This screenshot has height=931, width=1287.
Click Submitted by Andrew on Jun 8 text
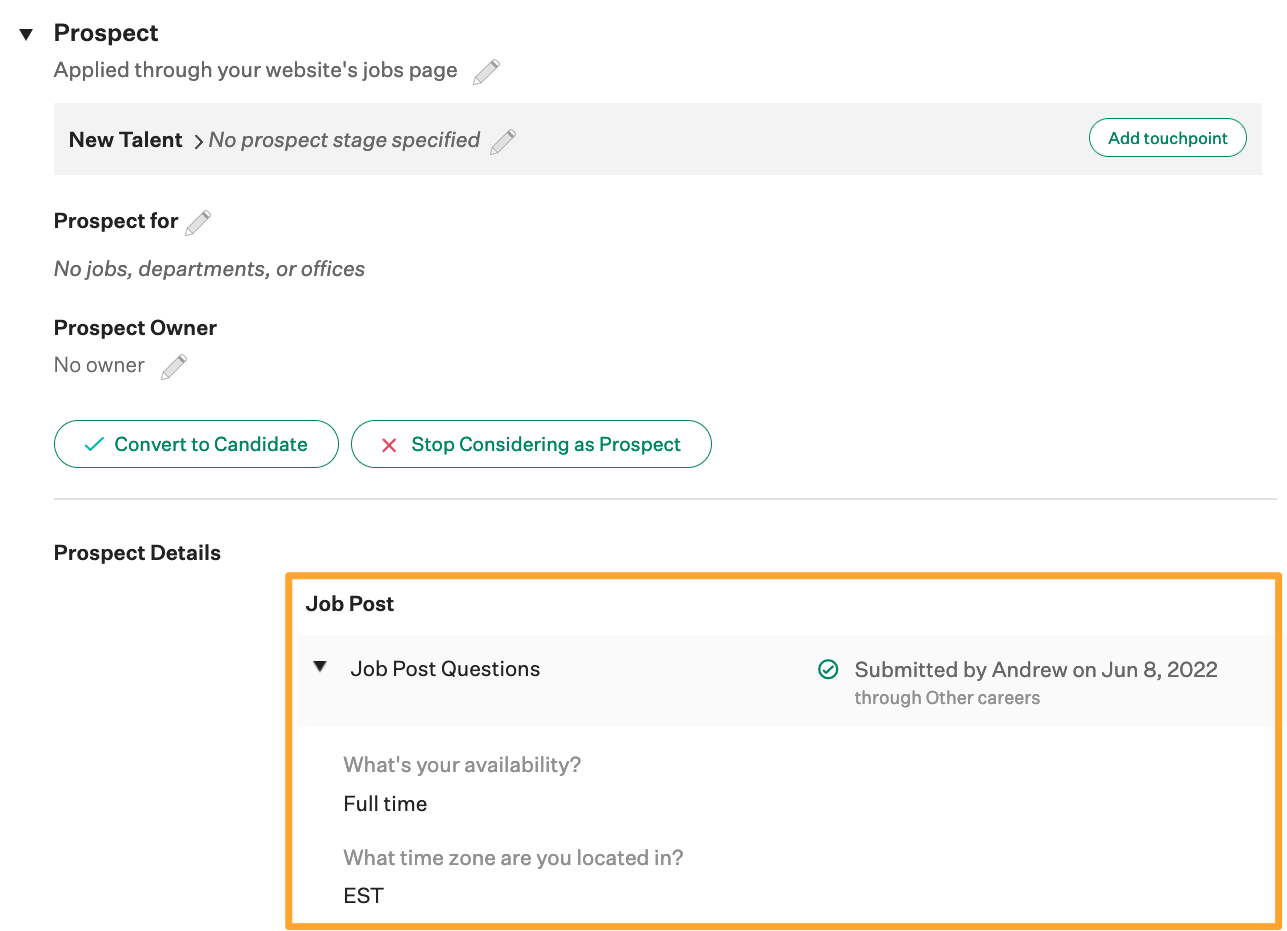point(1035,670)
